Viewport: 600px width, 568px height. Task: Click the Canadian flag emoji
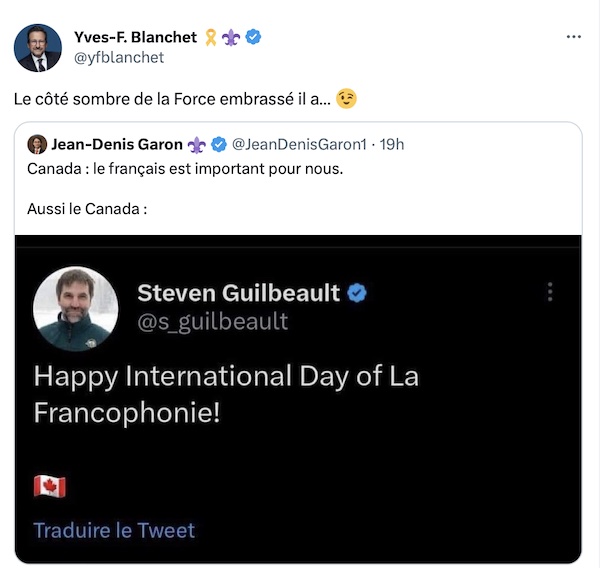click(x=50, y=486)
